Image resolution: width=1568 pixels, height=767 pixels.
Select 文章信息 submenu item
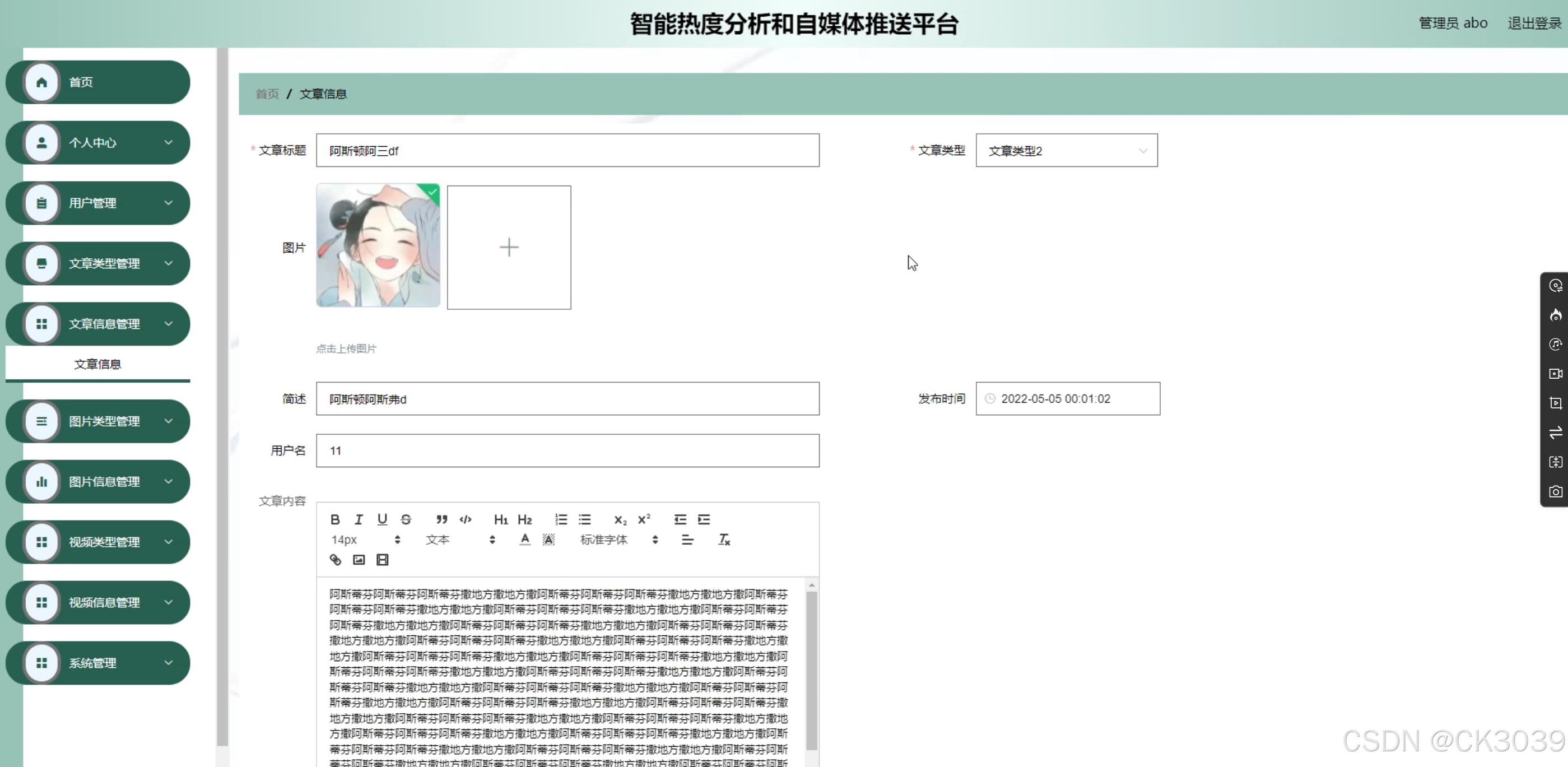[97, 364]
